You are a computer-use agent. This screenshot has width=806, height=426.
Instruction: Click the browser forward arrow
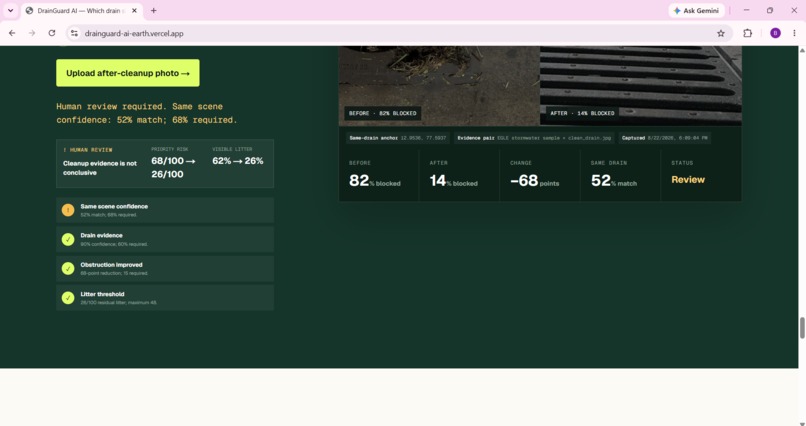pyautogui.click(x=32, y=33)
